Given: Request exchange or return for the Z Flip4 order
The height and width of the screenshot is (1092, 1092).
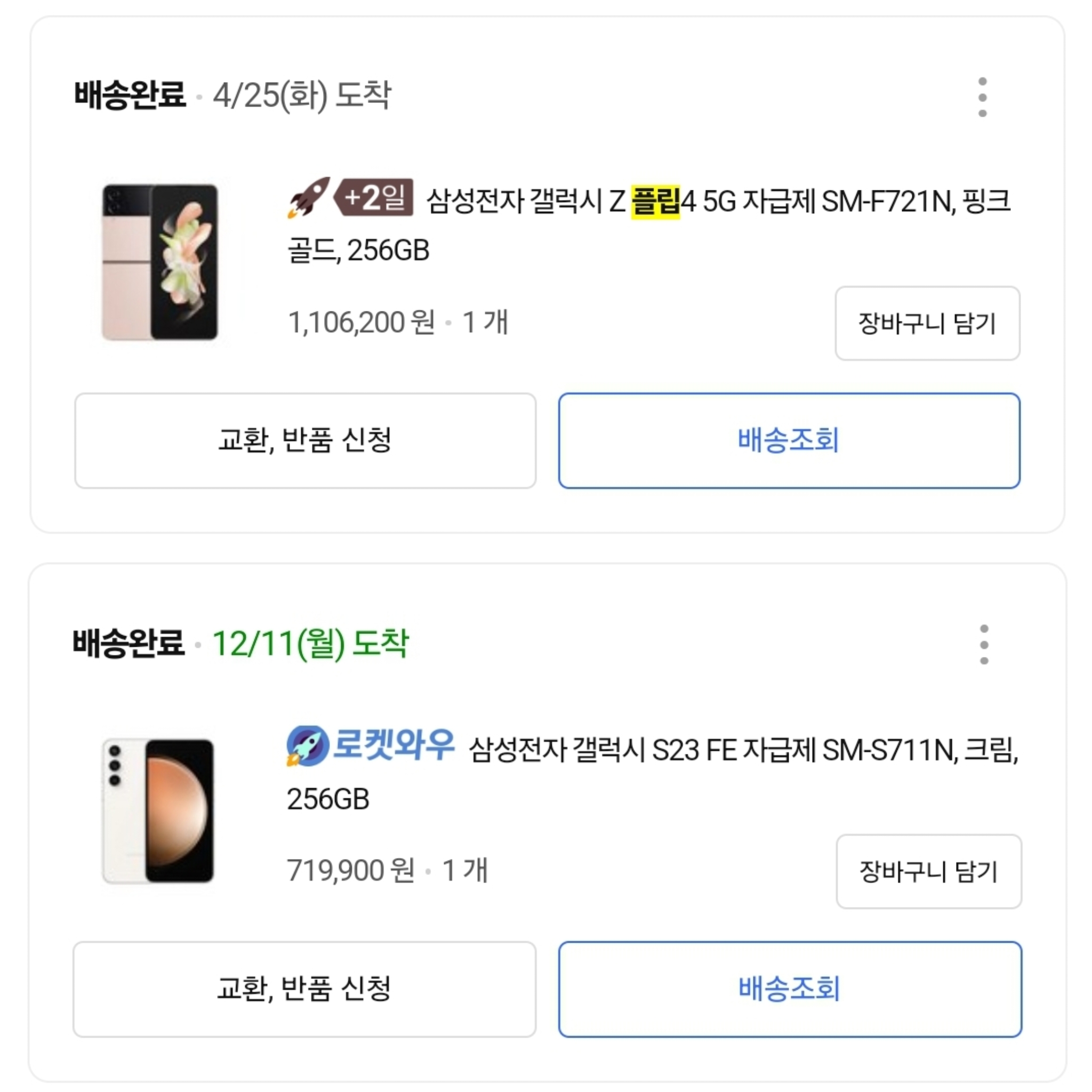Looking at the screenshot, I should click(305, 440).
